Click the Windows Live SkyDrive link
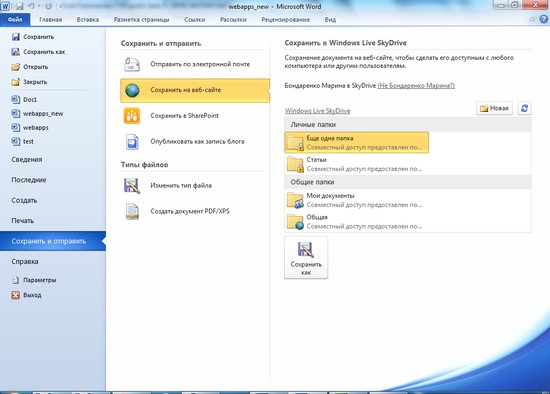The image size is (550, 394). [x=317, y=111]
